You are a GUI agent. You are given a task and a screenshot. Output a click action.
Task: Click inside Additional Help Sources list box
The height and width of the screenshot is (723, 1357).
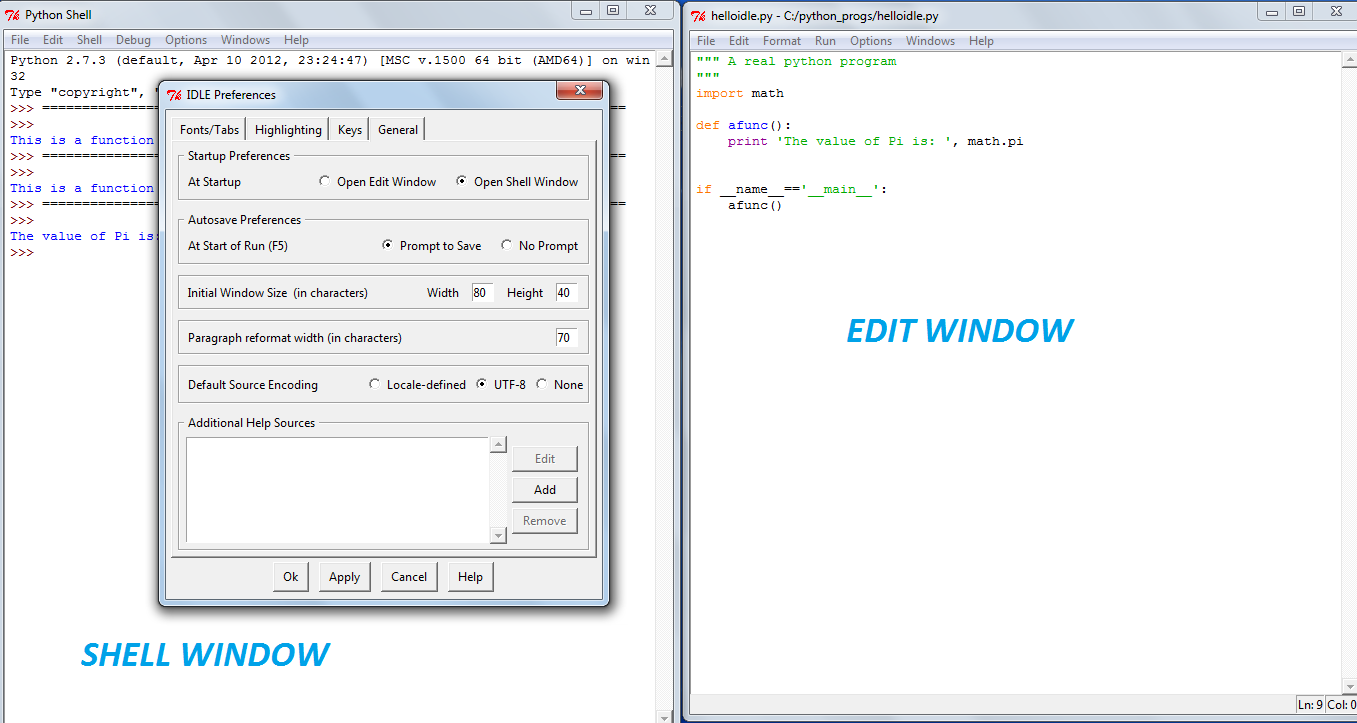pos(338,490)
